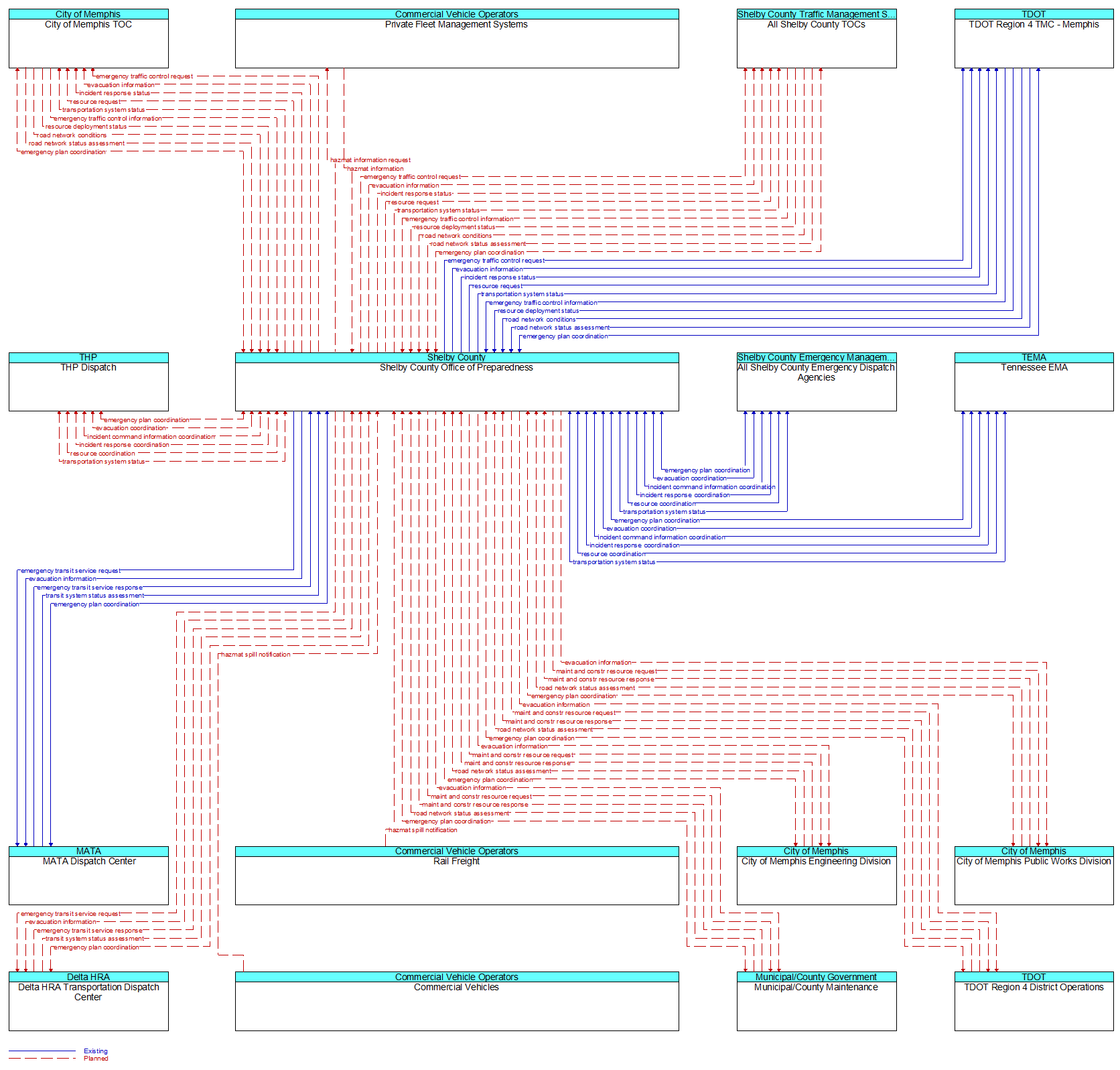Click the Commercial Vehicles node
The width and height of the screenshot is (1120, 1070).
[x=457, y=1002]
